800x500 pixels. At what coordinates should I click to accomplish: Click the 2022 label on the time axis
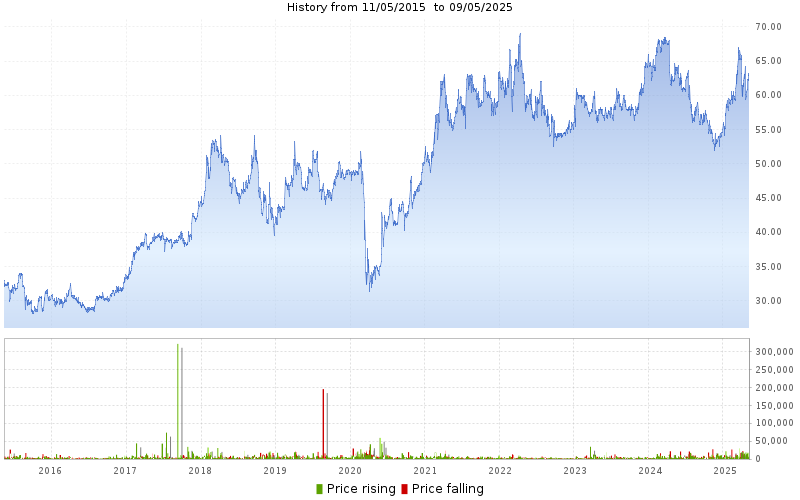500,470
